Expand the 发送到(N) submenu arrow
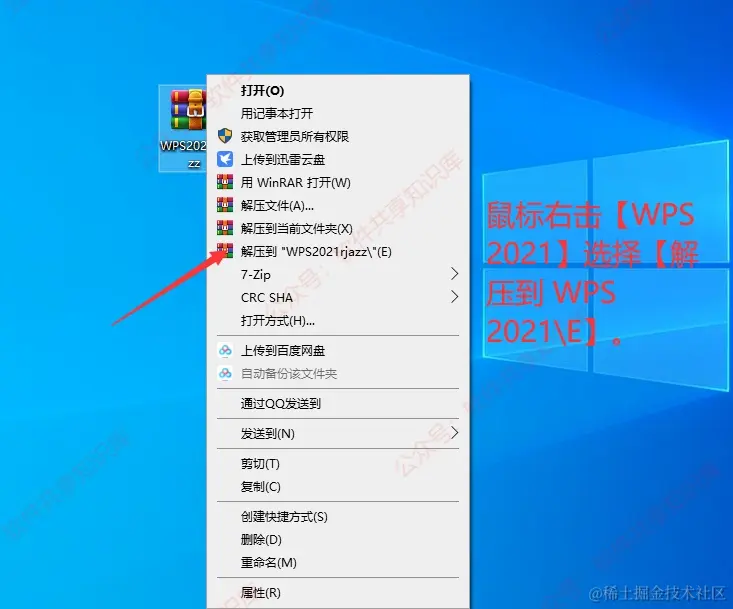This screenshot has width=733, height=609. point(454,433)
